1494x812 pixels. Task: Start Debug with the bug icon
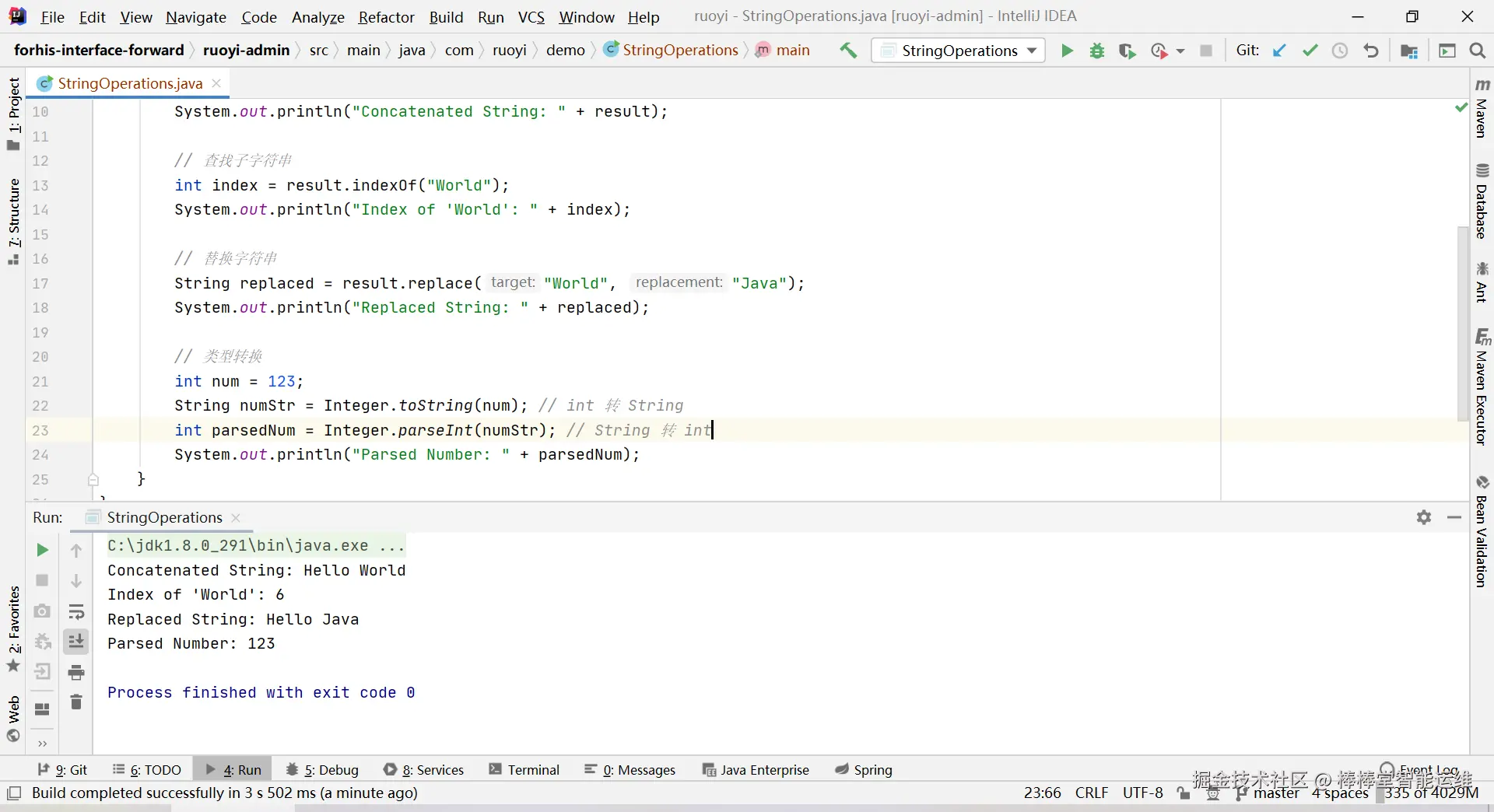pos(1097,51)
